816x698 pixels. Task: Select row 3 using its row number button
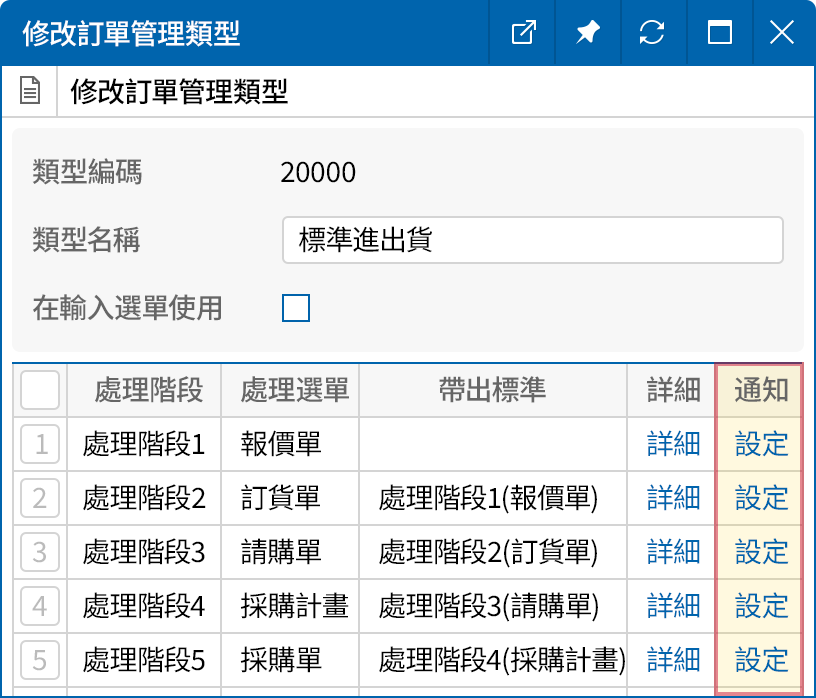coord(39,552)
